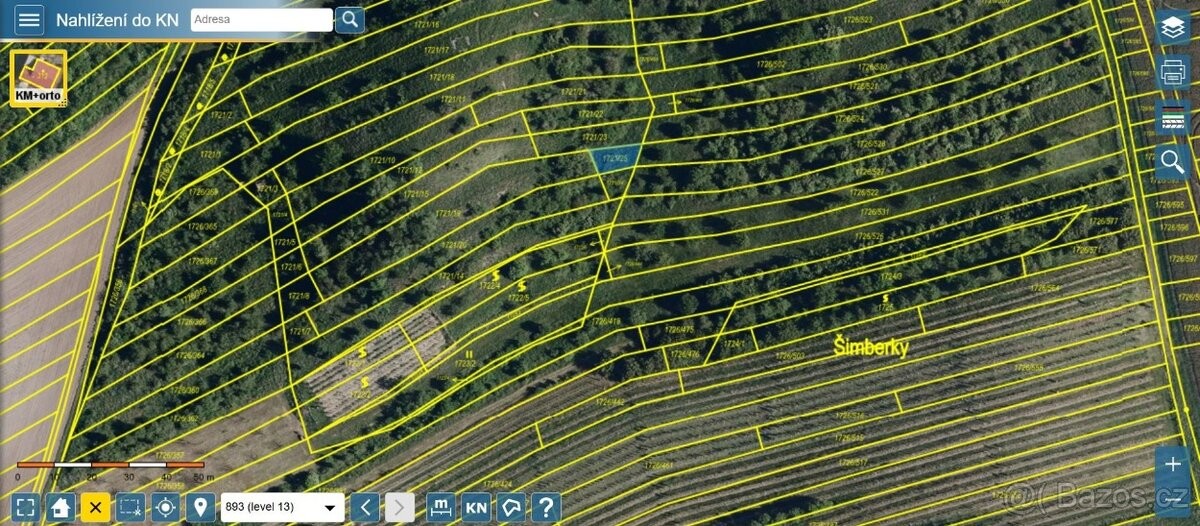Click parcel label 1726/571
Image resolution: width=1200 pixels, height=526 pixels.
[x=1088, y=250]
